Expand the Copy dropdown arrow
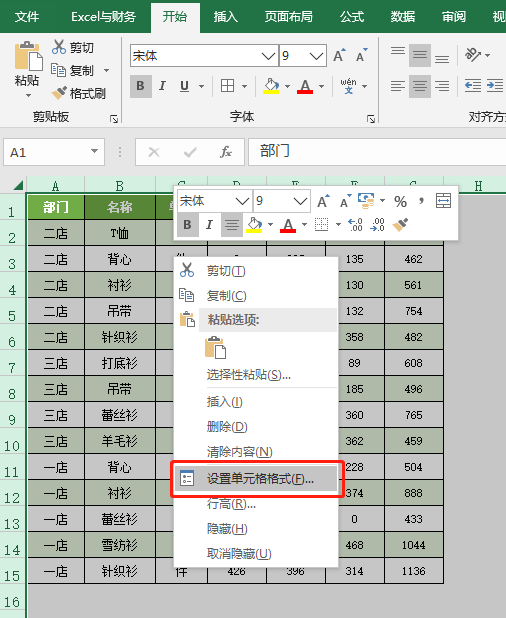Image resolution: width=506 pixels, height=618 pixels. 106,70
